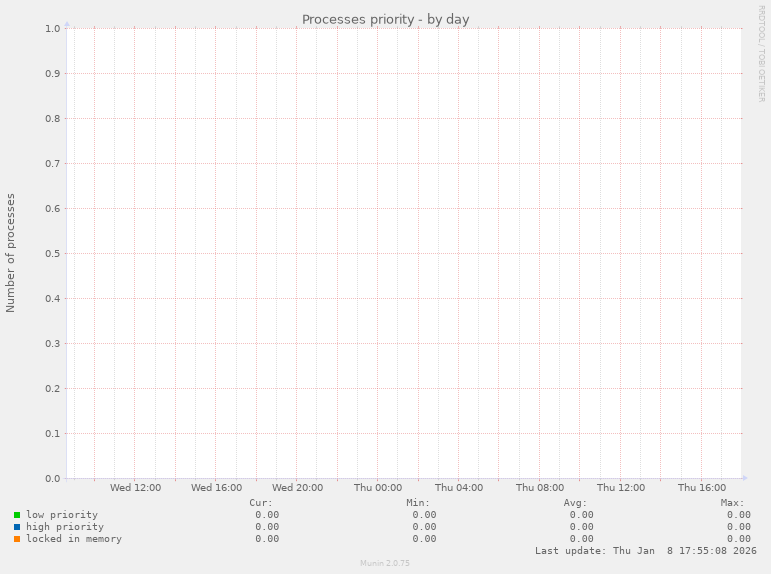Click the locked in memory Max value 0.00
The height and width of the screenshot is (574, 771).
pos(739,539)
